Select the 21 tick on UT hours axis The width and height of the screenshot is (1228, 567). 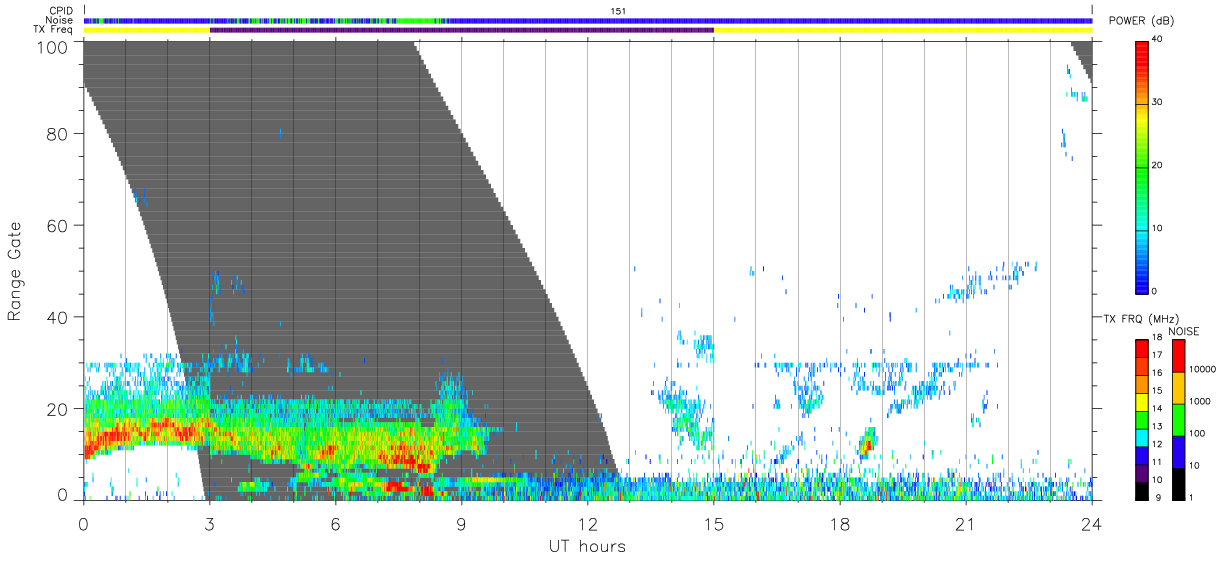(966, 523)
